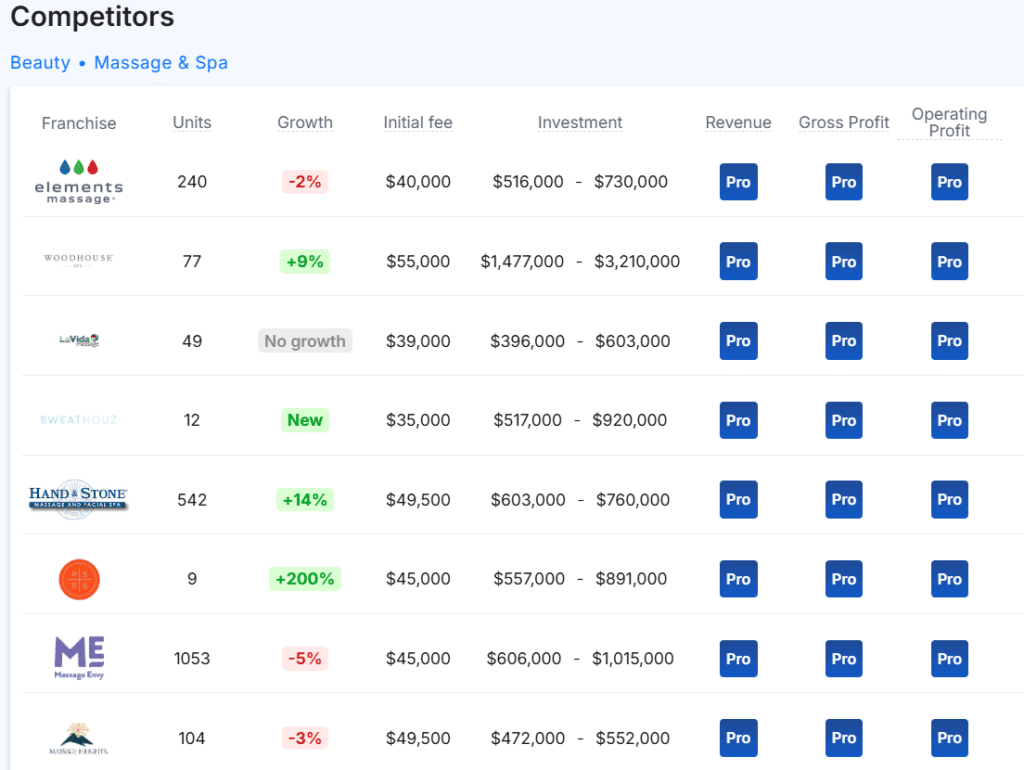Select the $35,000 initial fee
This screenshot has height=770, width=1024.
coord(418,420)
